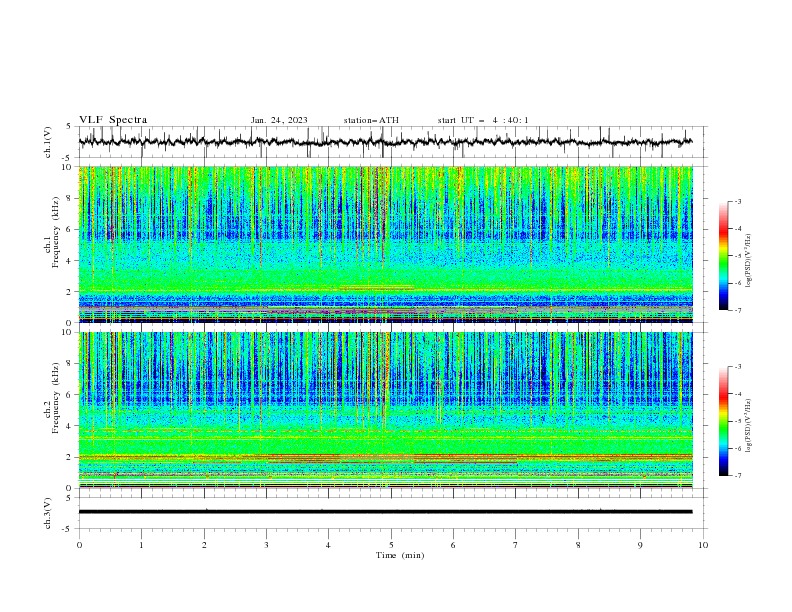Click the "ch.3(V)" axis label

point(48,513)
